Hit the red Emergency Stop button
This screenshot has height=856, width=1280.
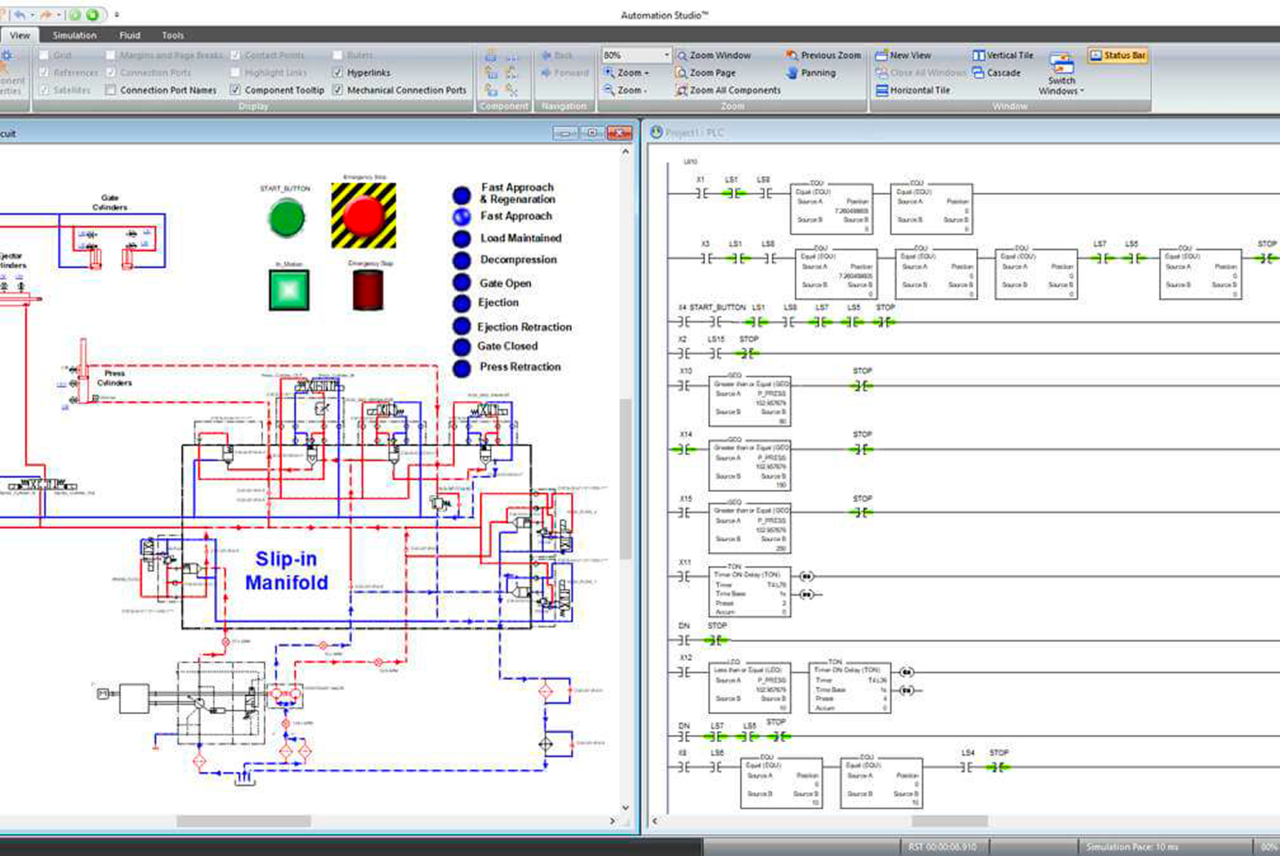tap(363, 215)
